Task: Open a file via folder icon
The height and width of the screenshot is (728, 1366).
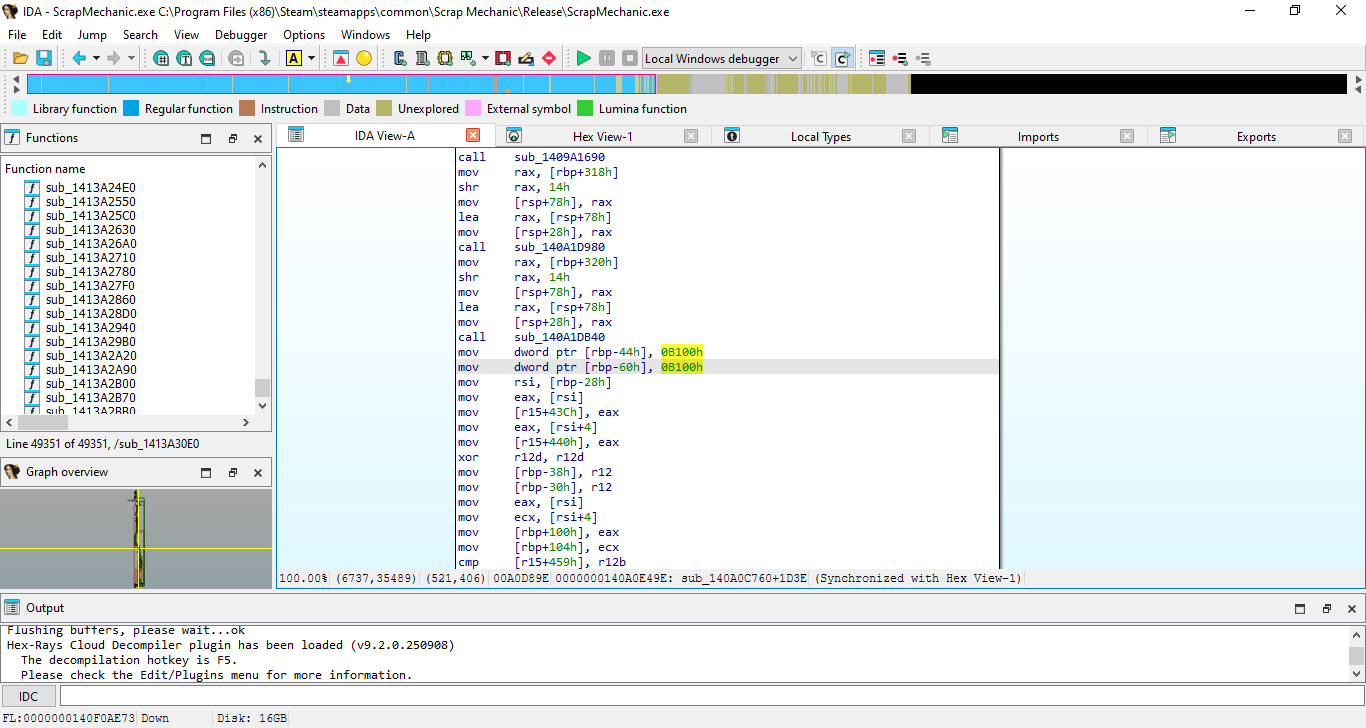Action: click(x=20, y=58)
